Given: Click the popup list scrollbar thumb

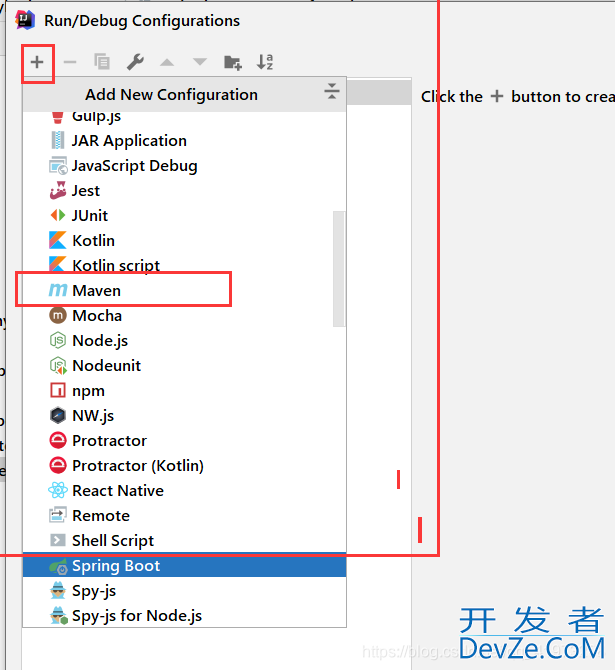Looking at the screenshot, I should tap(338, 269).
